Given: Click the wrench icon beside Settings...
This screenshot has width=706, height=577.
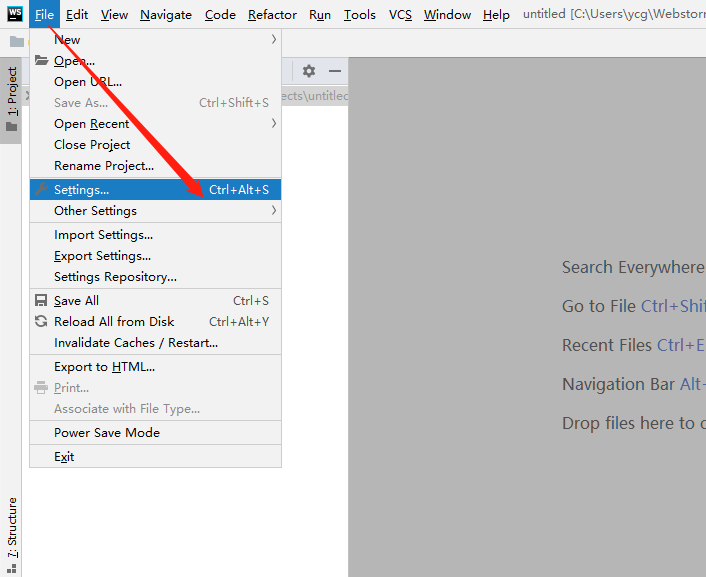Looking at the screenshot, I should coord(41,189).
